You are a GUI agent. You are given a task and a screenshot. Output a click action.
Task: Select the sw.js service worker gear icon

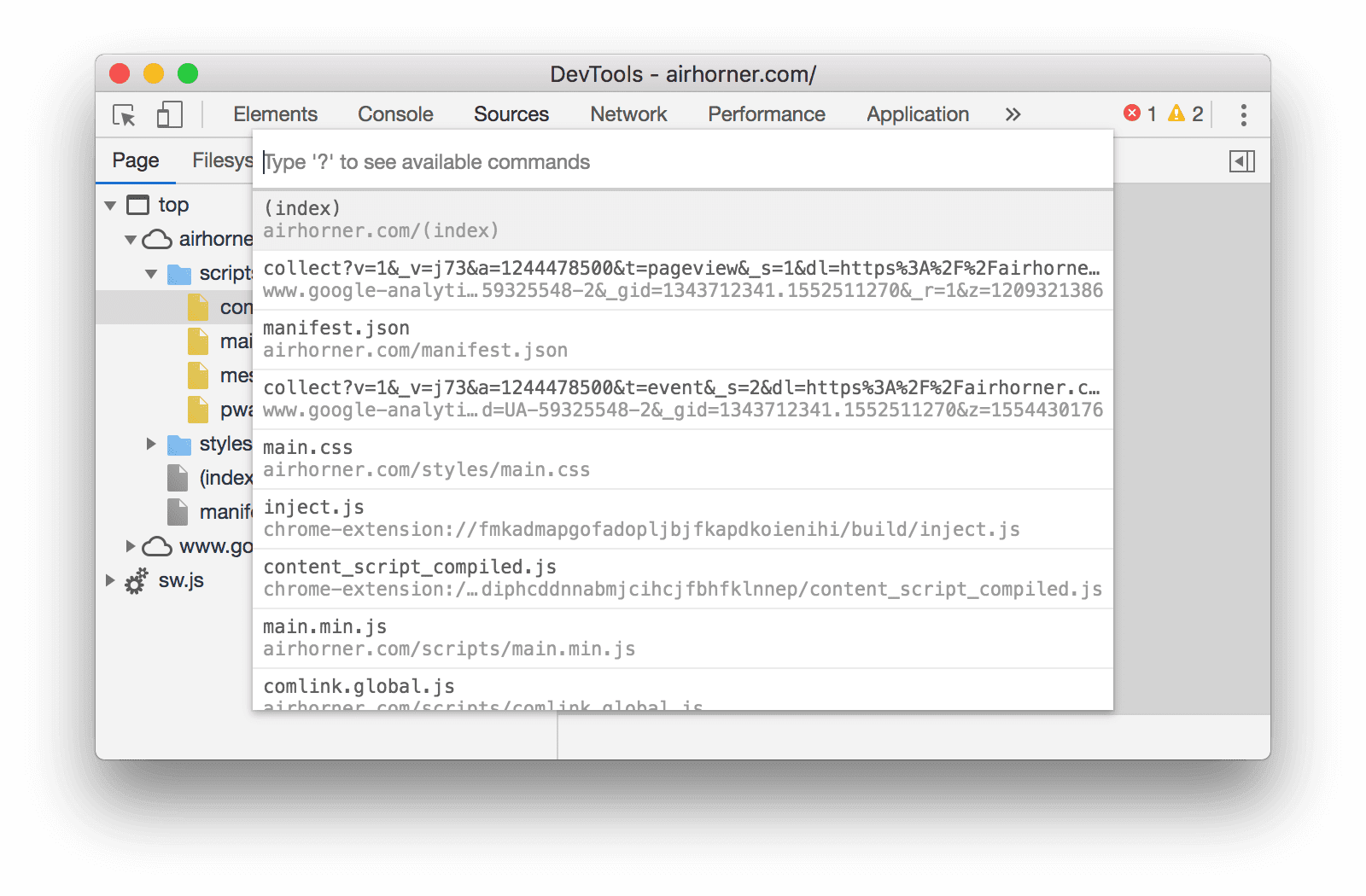pos(137,581)
